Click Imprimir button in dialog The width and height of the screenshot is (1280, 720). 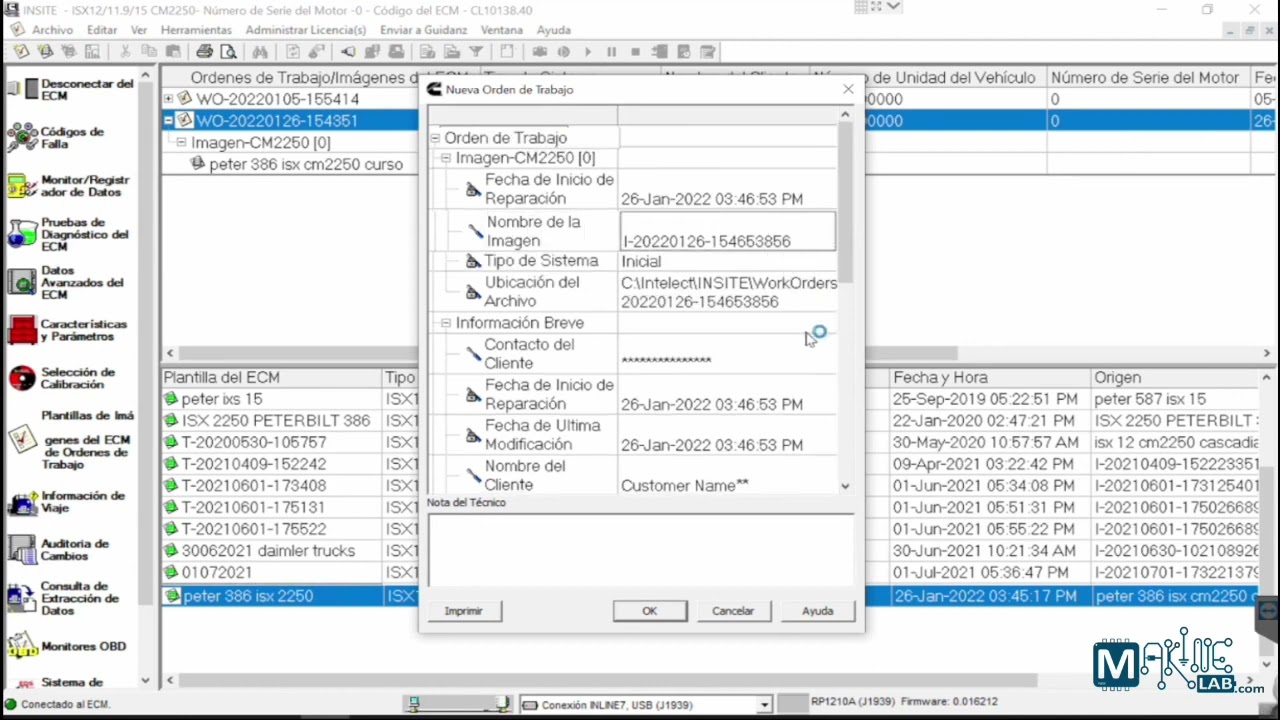(x=463, y=611)
